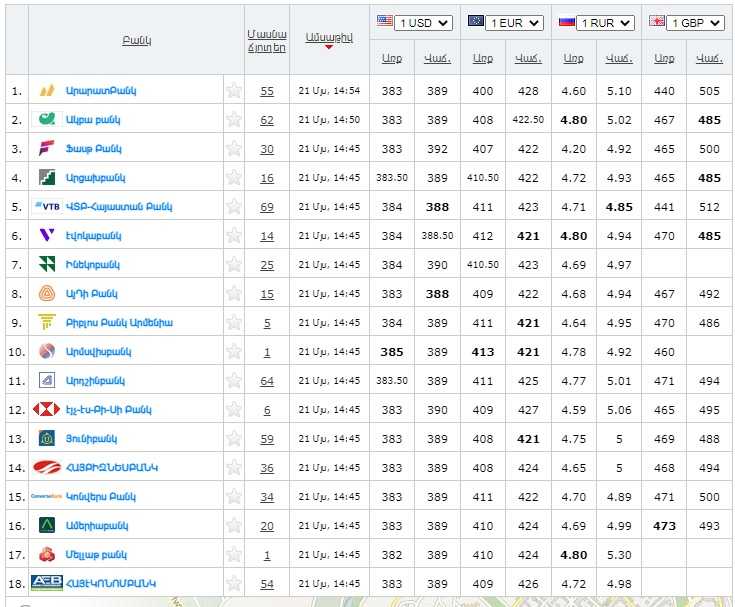The height and width of the screenshot is (607, 735).
Task: Toggle favorite star for Converse Bank row
Action: [234, 497]
